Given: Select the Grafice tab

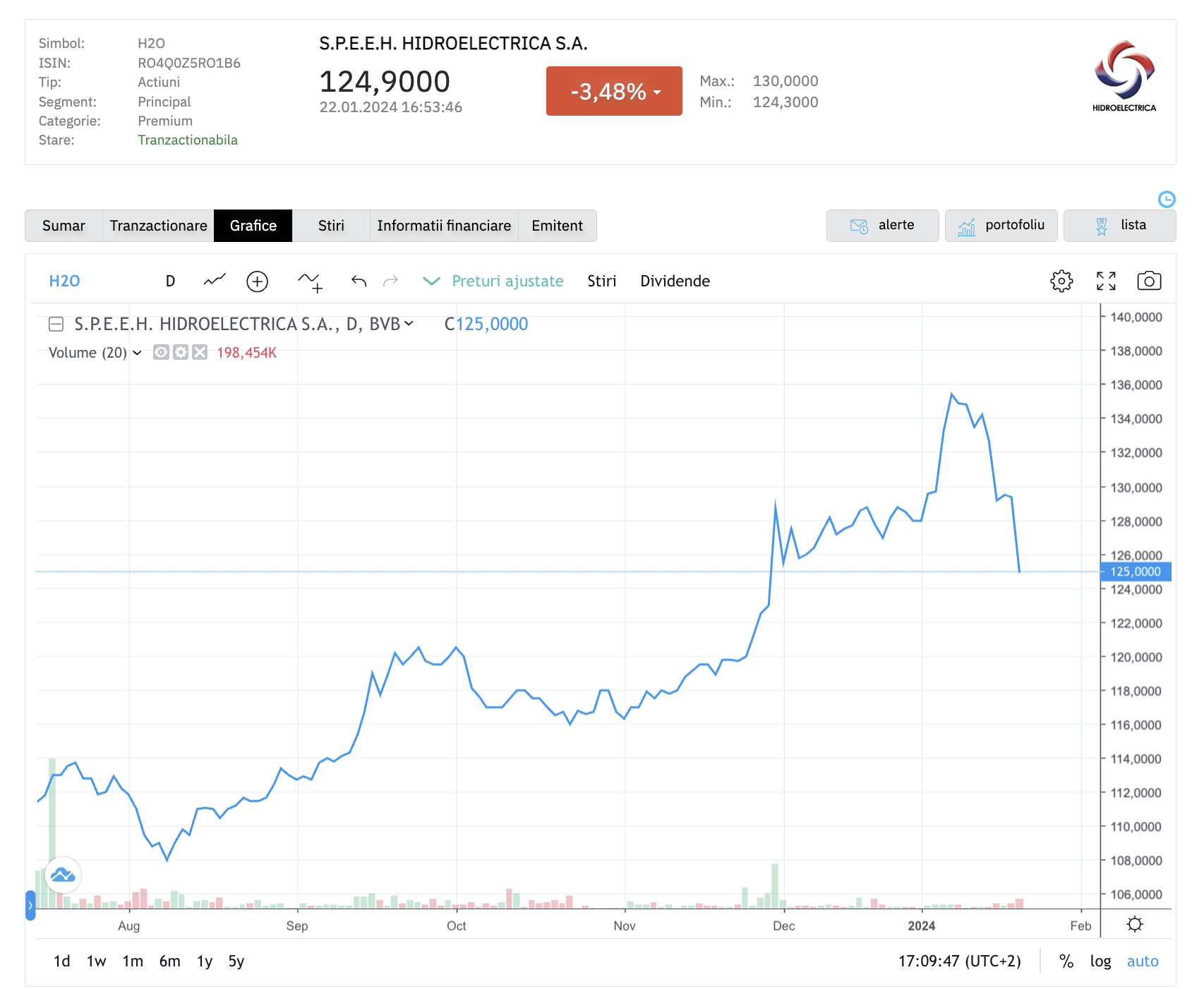Looking at the screenshot, I should point(253,226).
